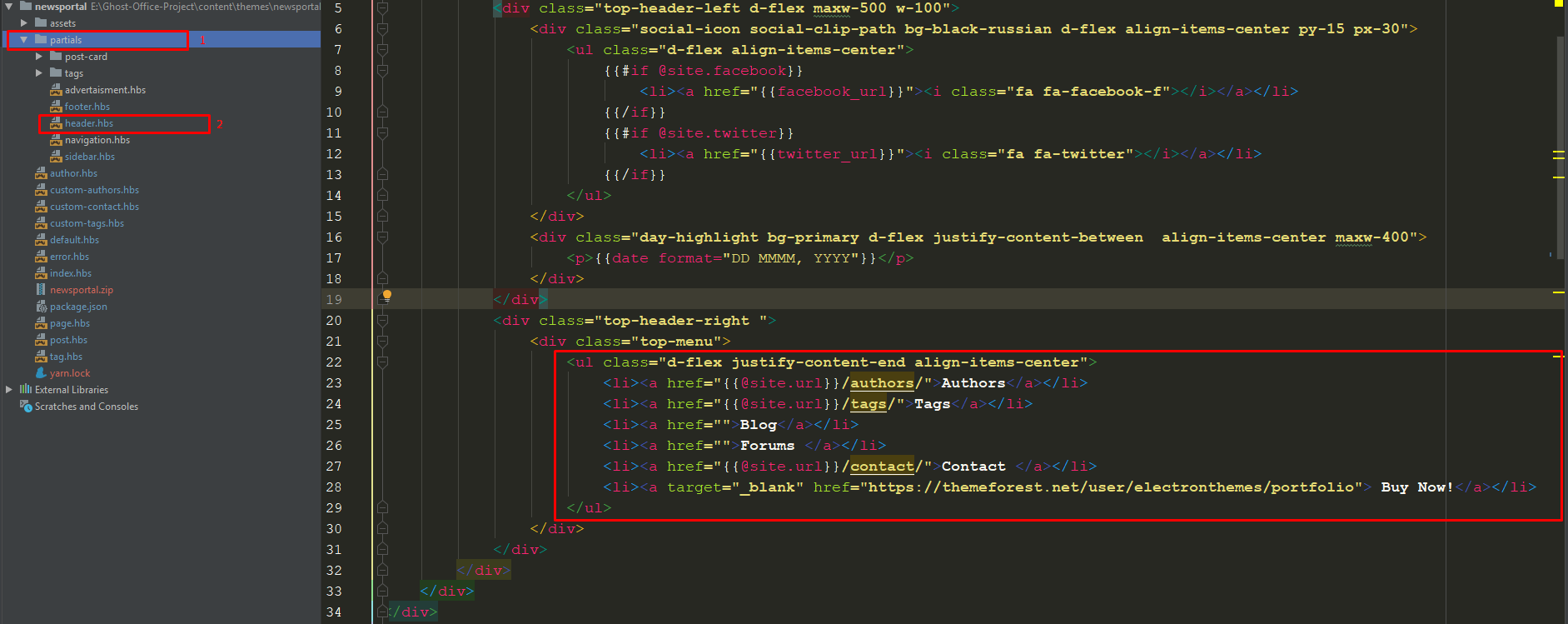Click the page.hbs file icon

[x=41, y=323]
